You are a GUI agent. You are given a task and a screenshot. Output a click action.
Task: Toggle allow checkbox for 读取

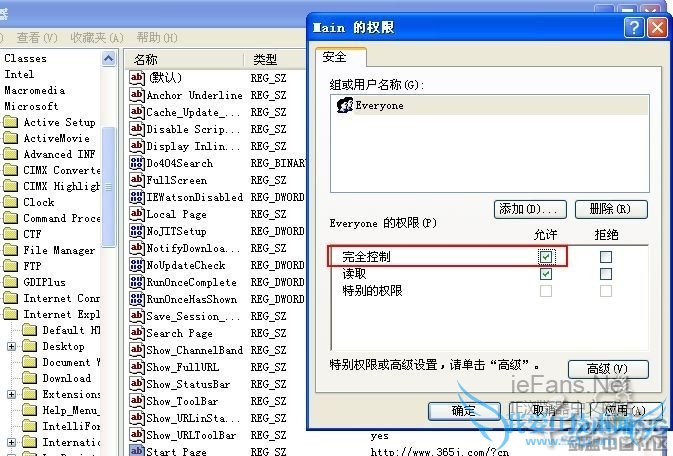point(546,274)
